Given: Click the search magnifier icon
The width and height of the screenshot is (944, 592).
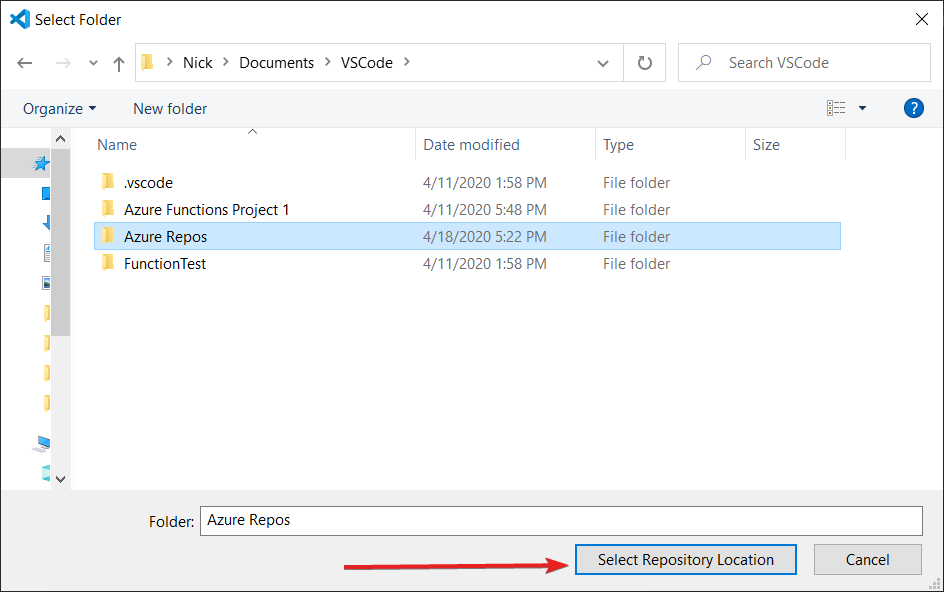Looking at the screenshot, I should click(703, 63).
